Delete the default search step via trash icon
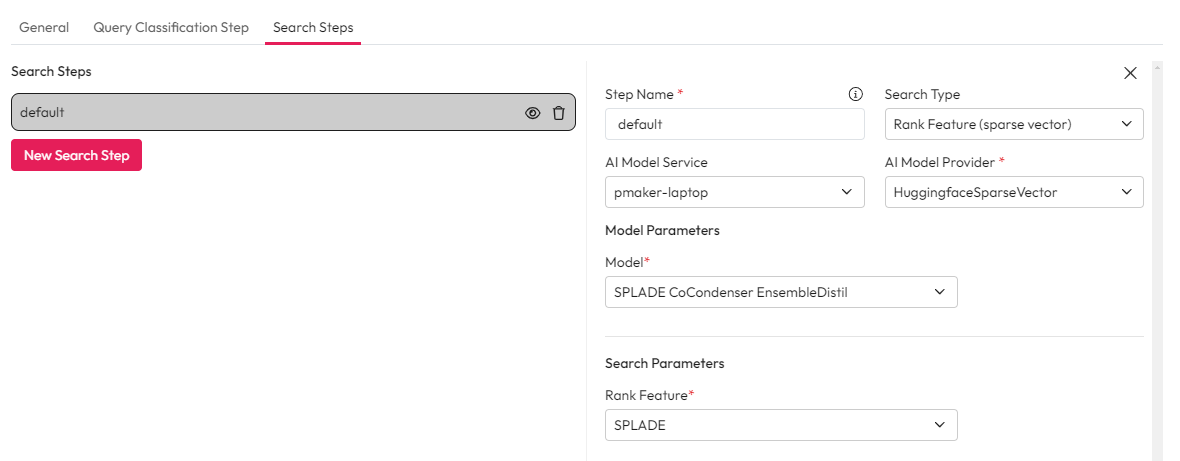The height and width of the screenshot is (461, 1180). coord(559,113)
